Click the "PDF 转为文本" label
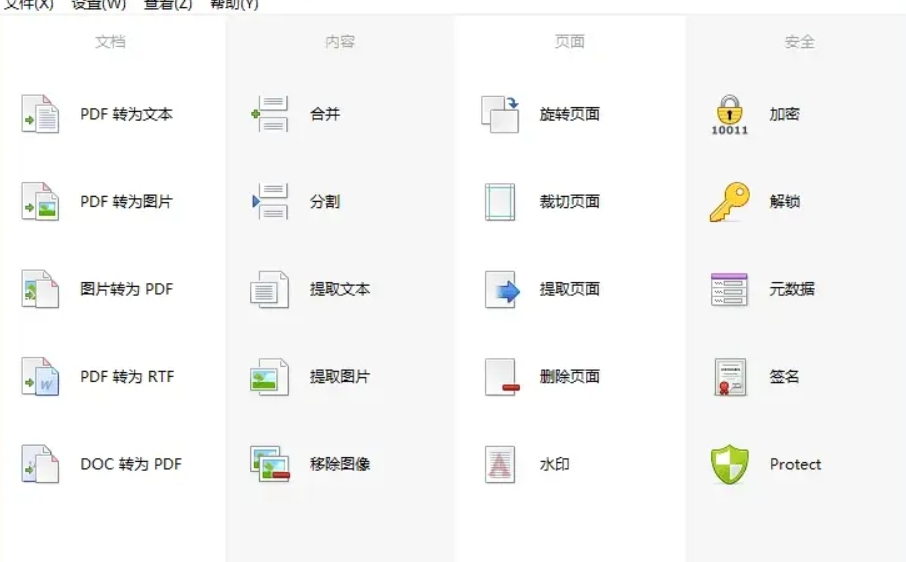The image size is (906, 562). tap(127, 114)
